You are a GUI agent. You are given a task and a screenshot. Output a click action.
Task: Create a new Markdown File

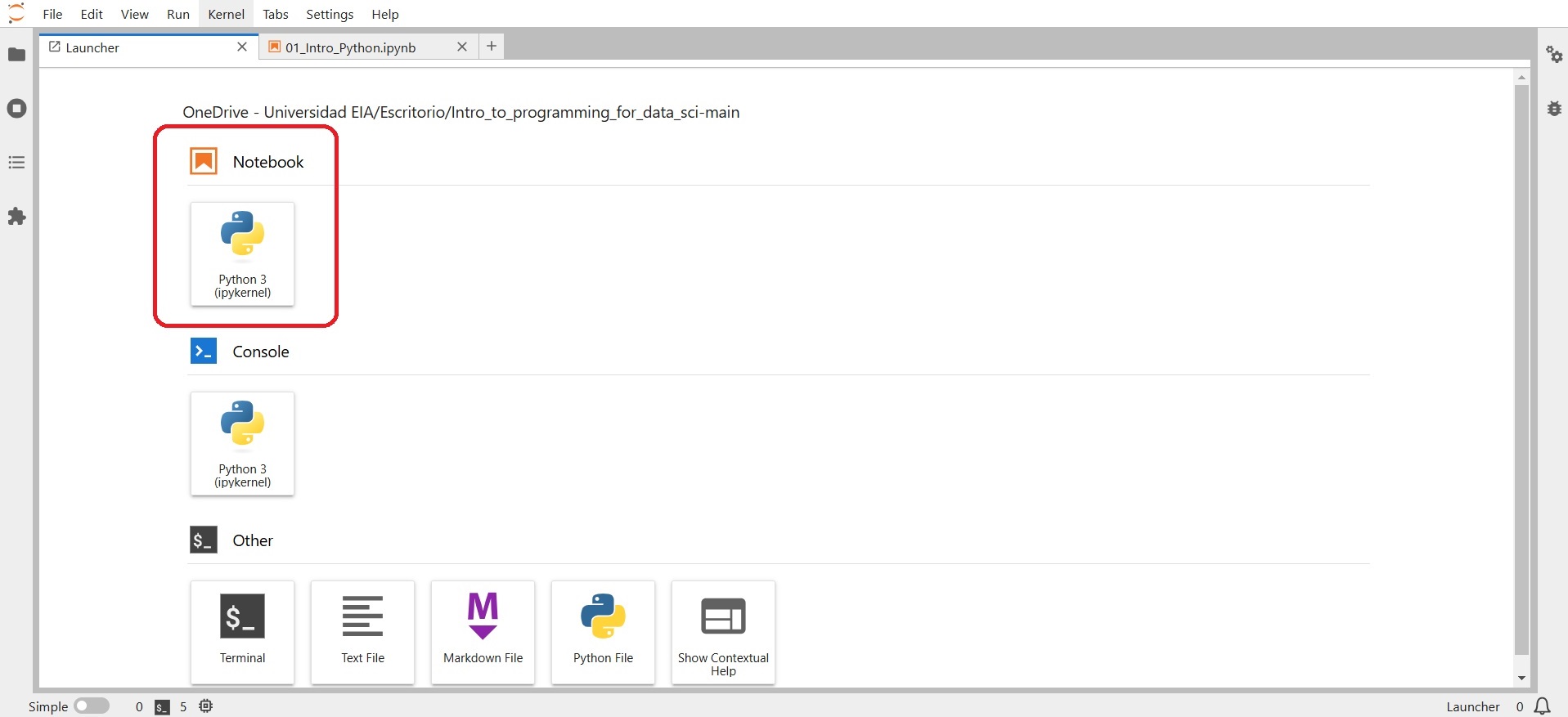[483, 632]
